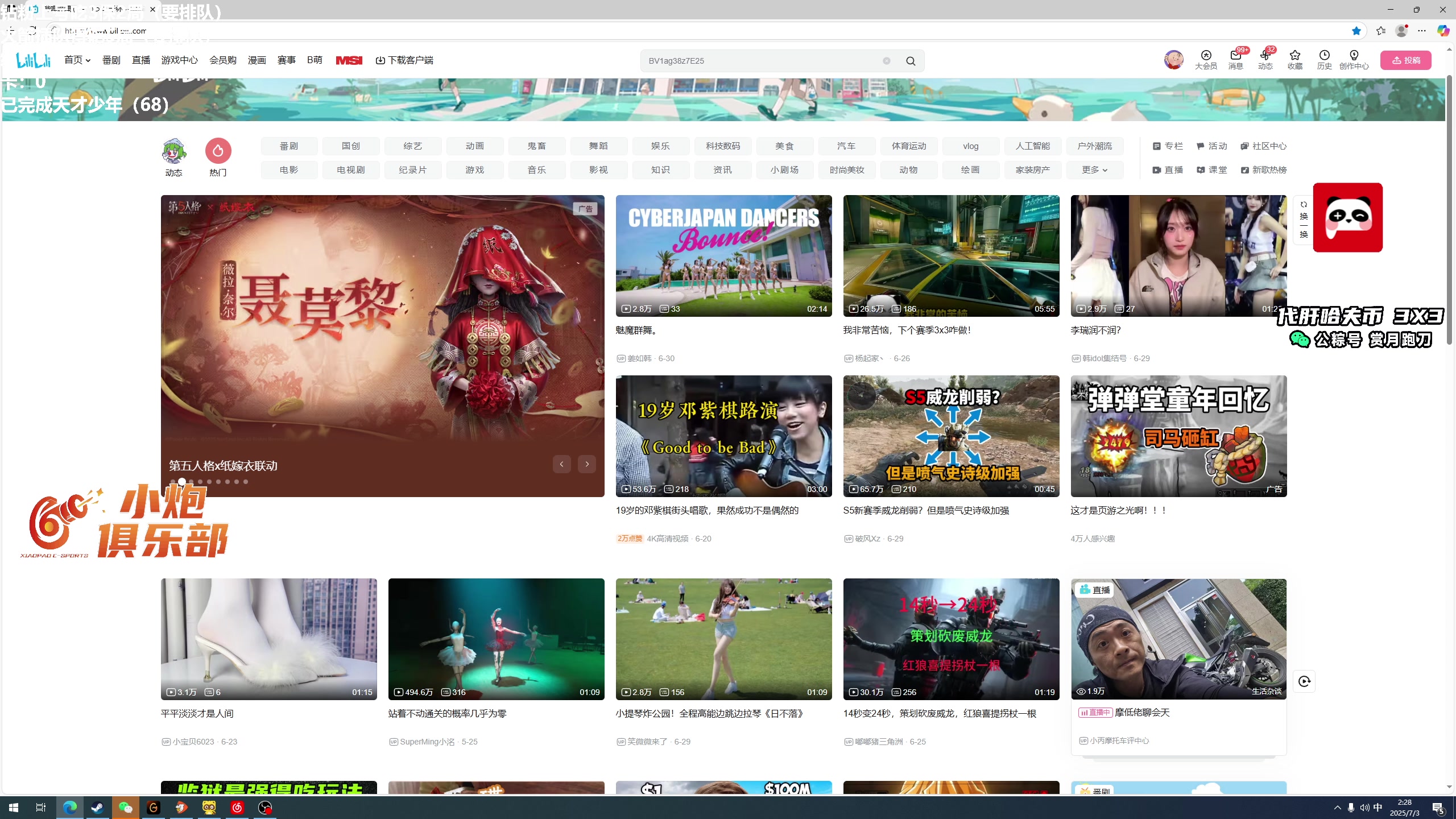Open the user avatar profile
Screen dimensions: 1456x819
1173,60
